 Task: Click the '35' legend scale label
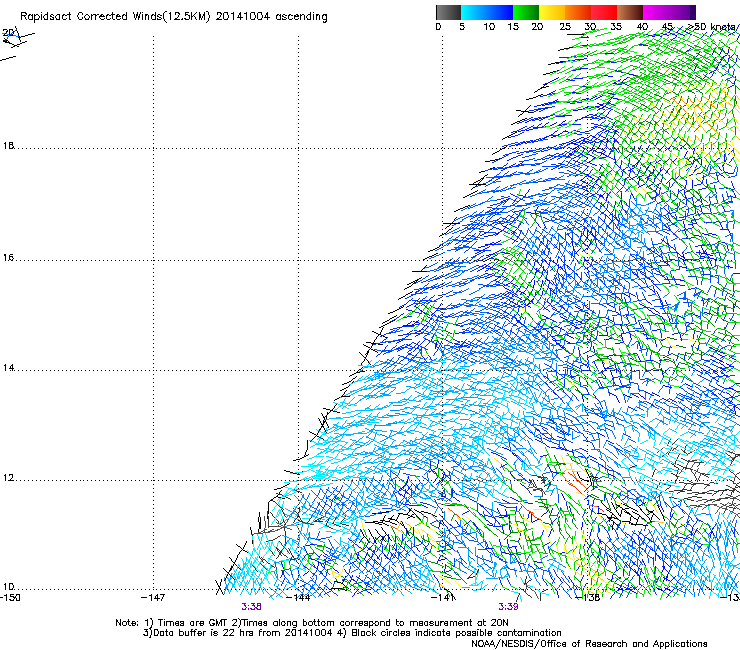pos(616,27)
